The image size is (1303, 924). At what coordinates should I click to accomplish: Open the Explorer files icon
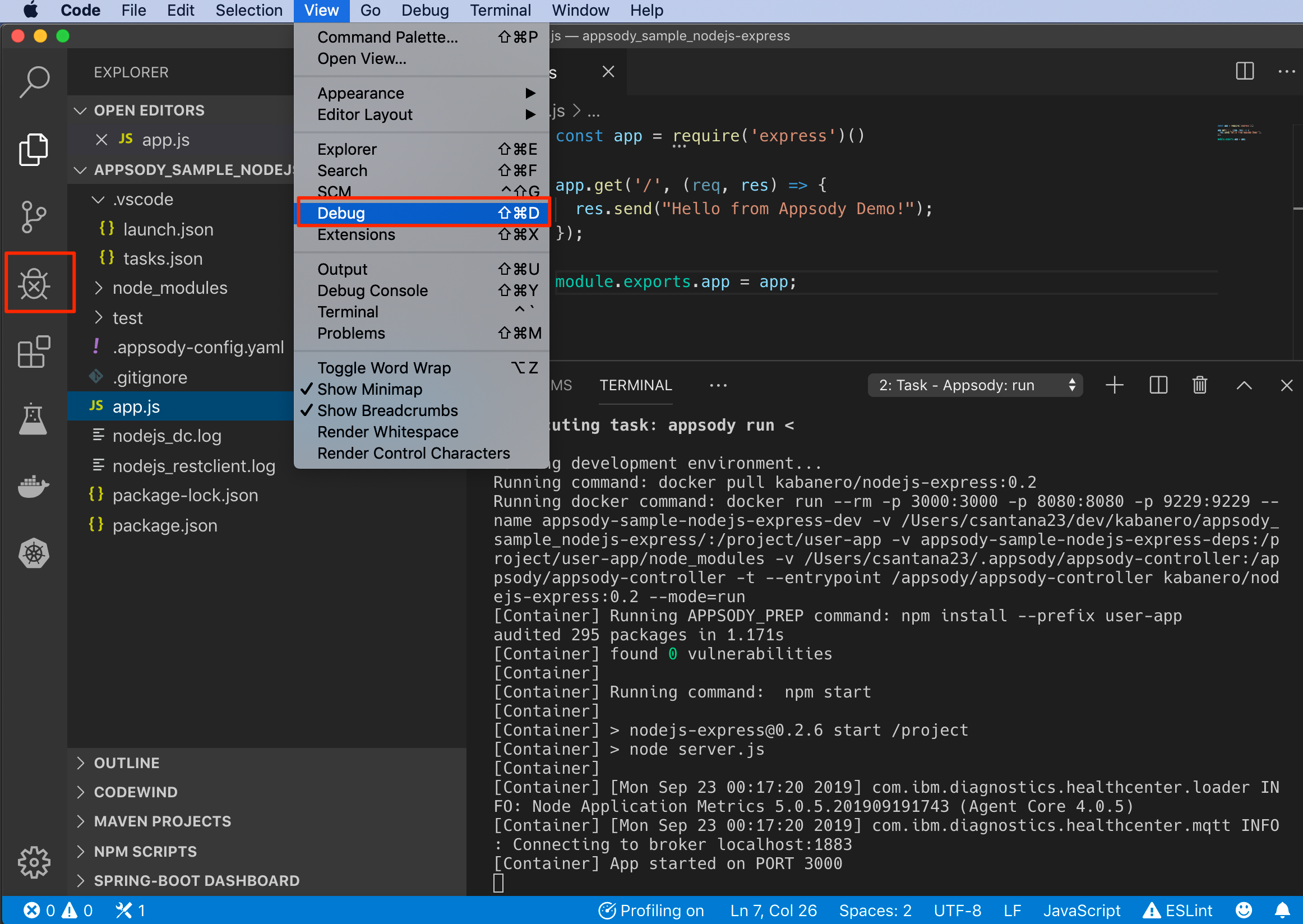pos(34,150)
